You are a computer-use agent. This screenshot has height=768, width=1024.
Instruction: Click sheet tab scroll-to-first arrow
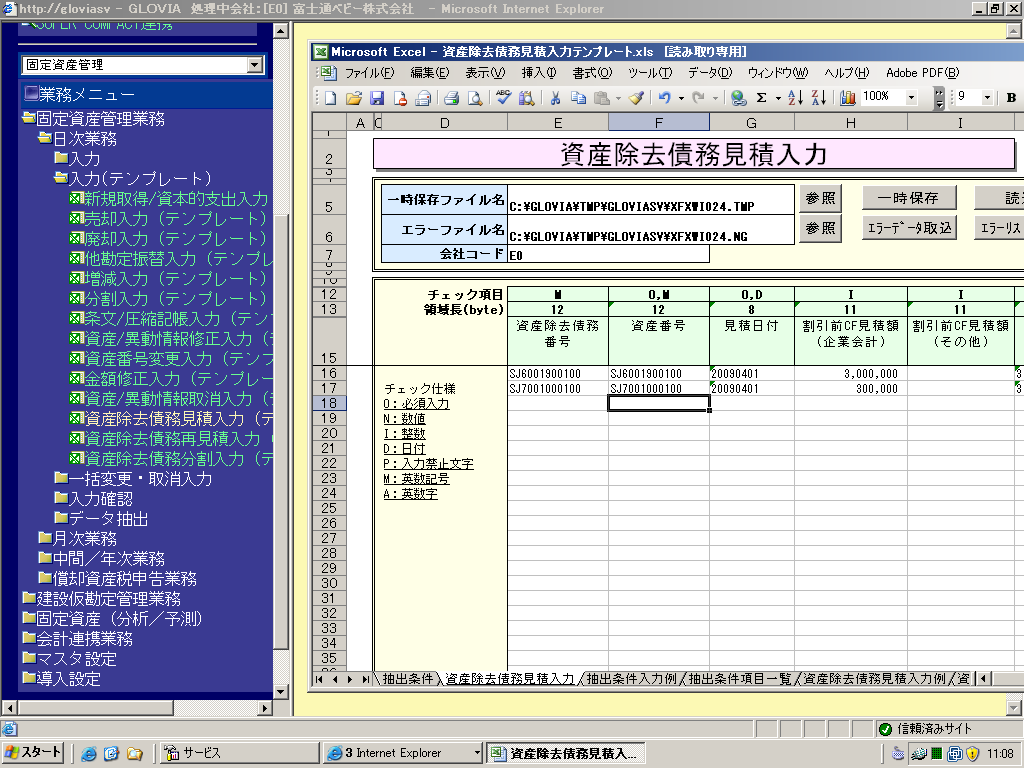click(319, 679)
